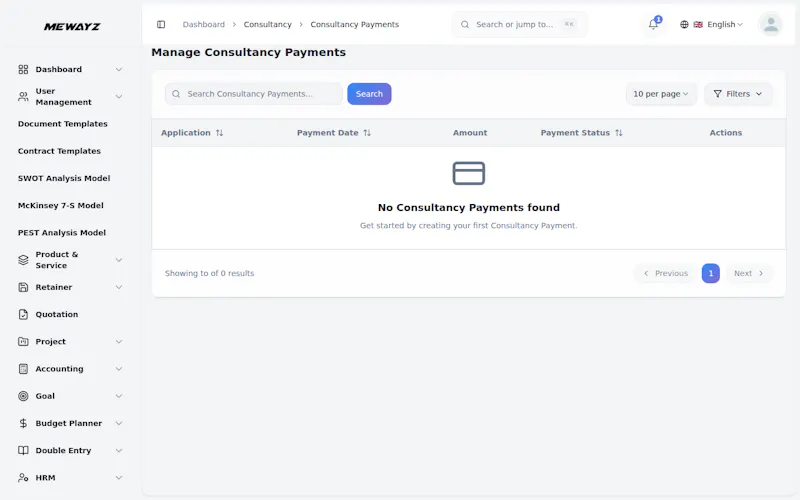
Task: Toggle the sidebar collapse icon
Action: click(x=161, y=24)
